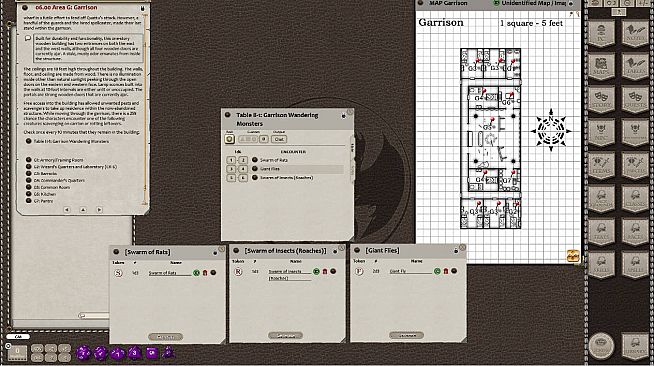This screenshot has width=654, height=366.
Task: Click the F token in Giant Flies window
Action: pos(359,271)
